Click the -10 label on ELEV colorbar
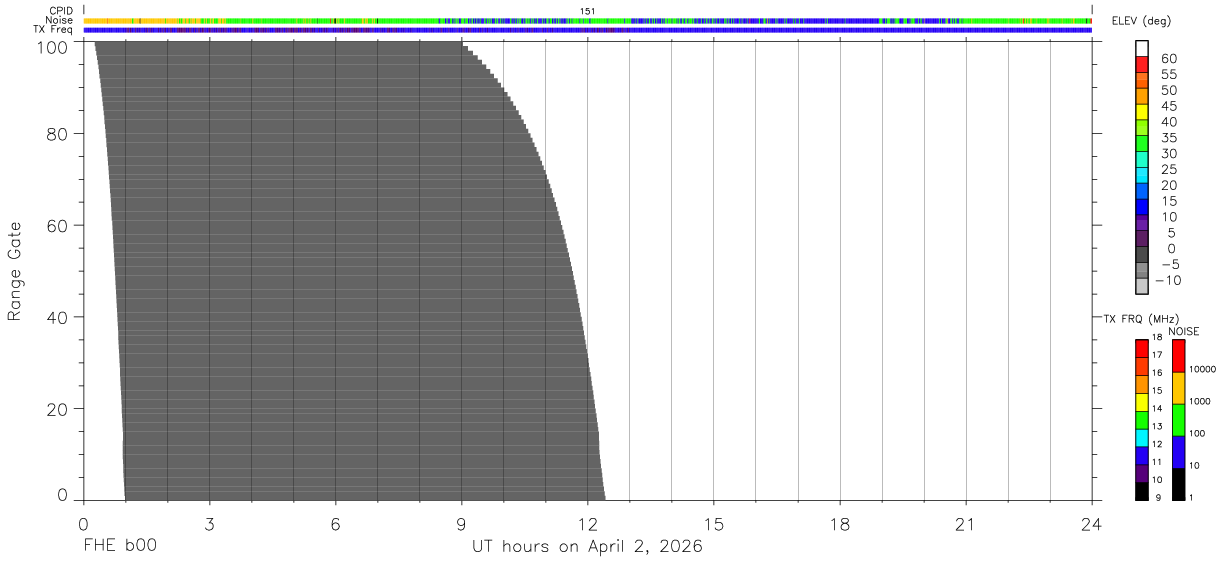Image resolution: width=1228 pixels, height=567 pixels. [x=1168, y=281]
